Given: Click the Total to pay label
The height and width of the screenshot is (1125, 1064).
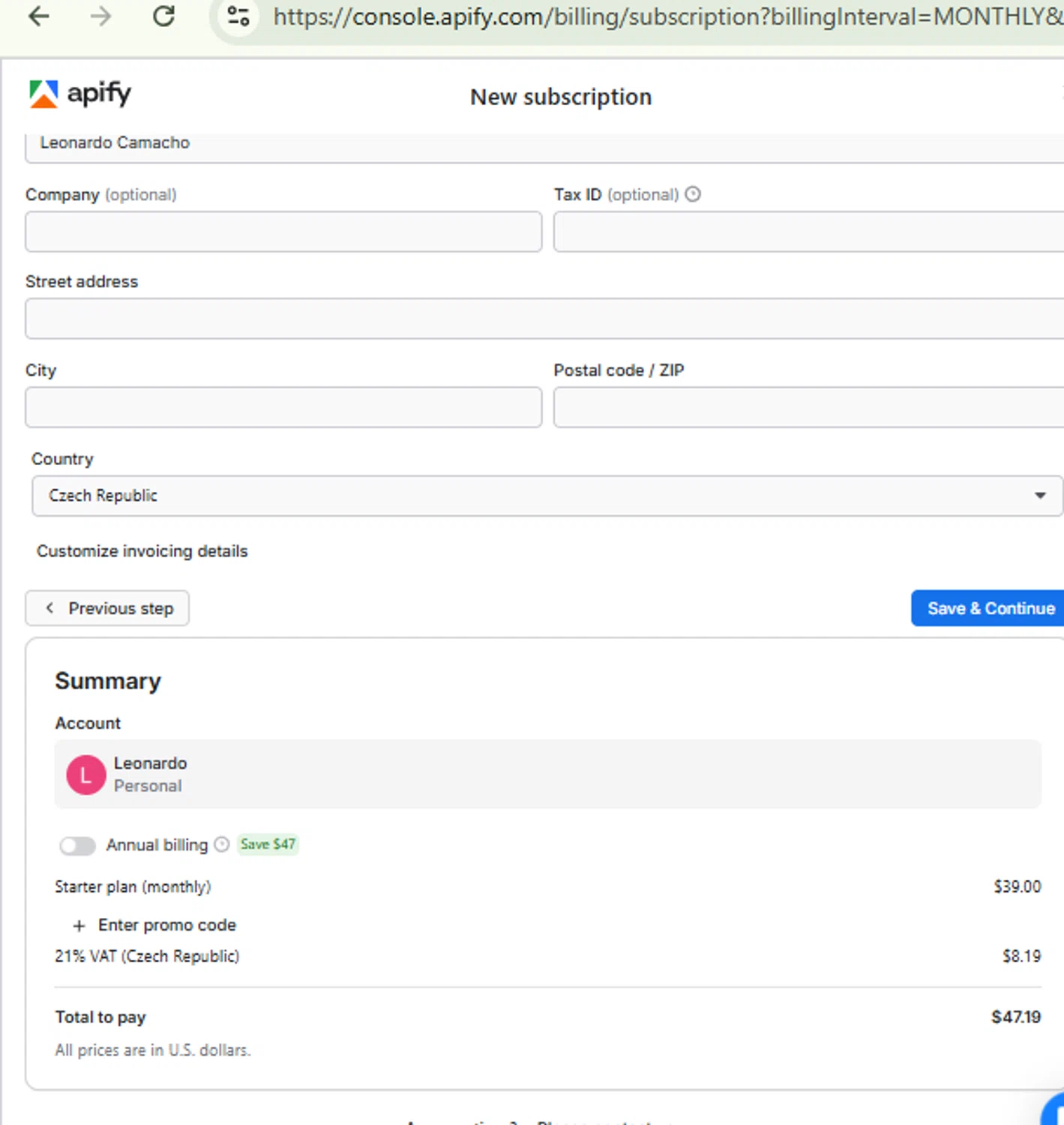Looking at the screenshot, I should (100, 1018).
